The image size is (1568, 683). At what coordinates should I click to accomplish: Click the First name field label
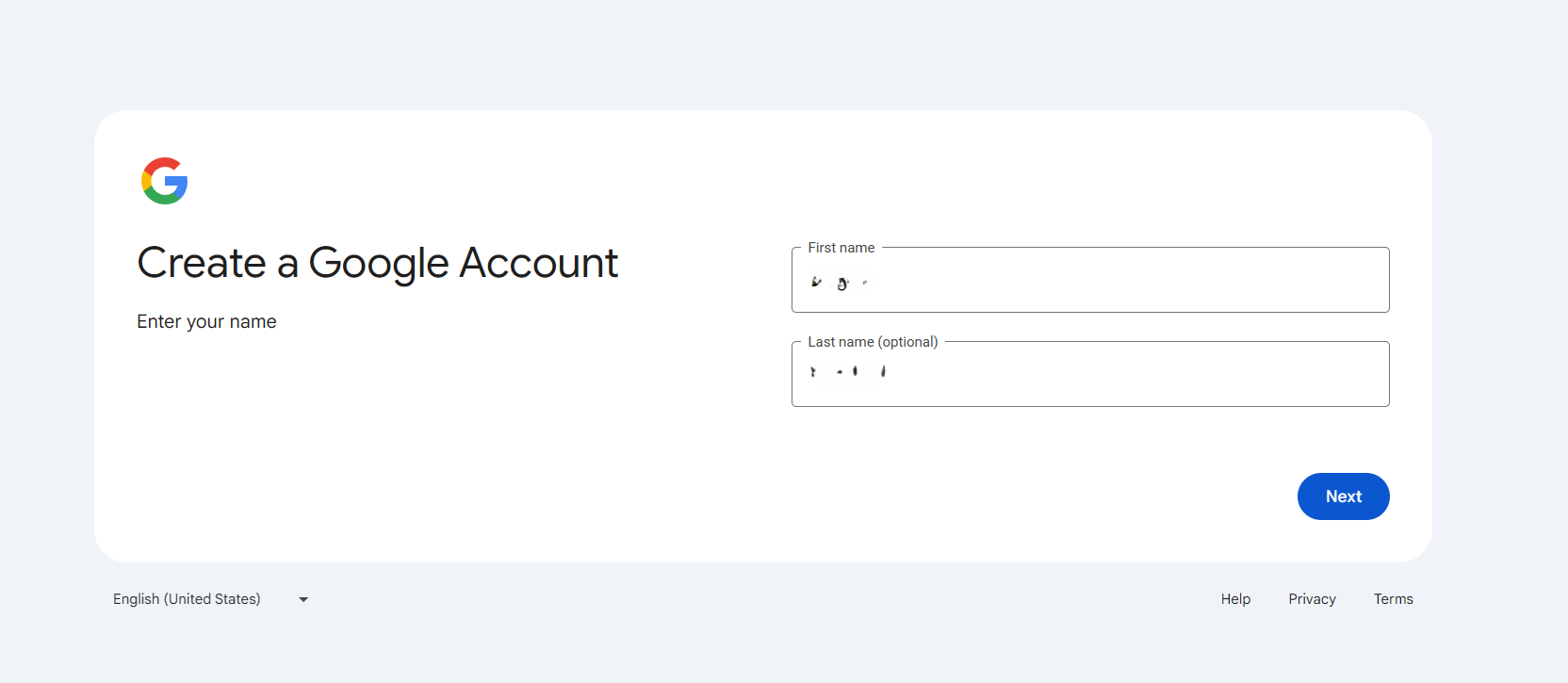coord(841,248)
